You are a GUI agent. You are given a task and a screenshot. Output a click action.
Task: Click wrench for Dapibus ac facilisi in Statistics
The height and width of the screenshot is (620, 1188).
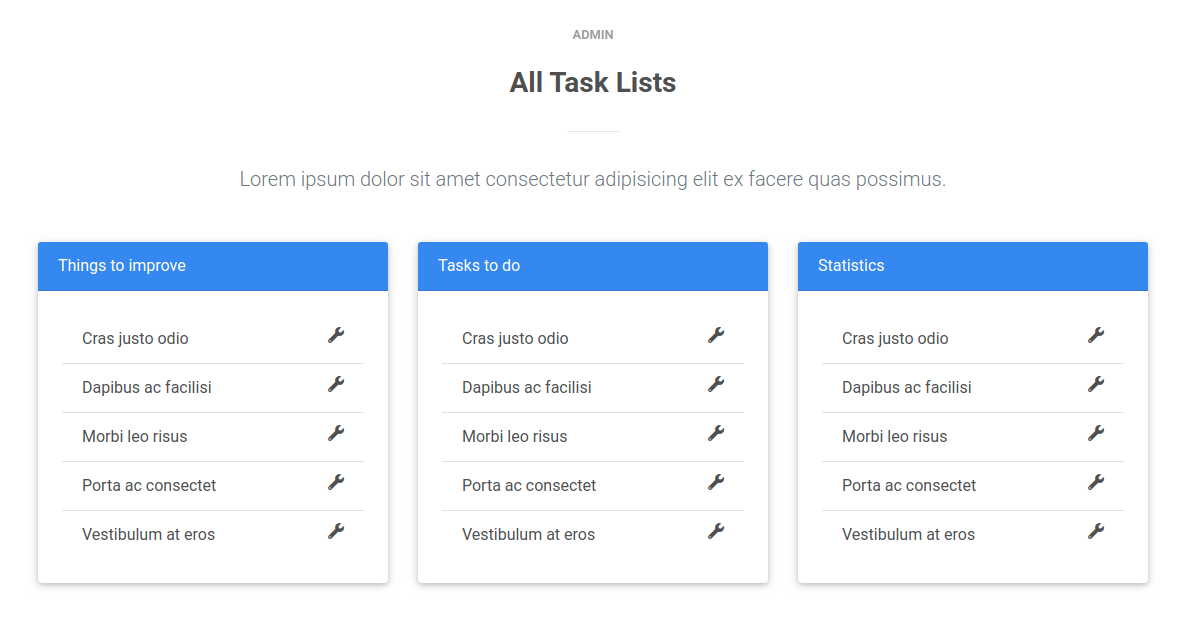[x=1096, y=384]
